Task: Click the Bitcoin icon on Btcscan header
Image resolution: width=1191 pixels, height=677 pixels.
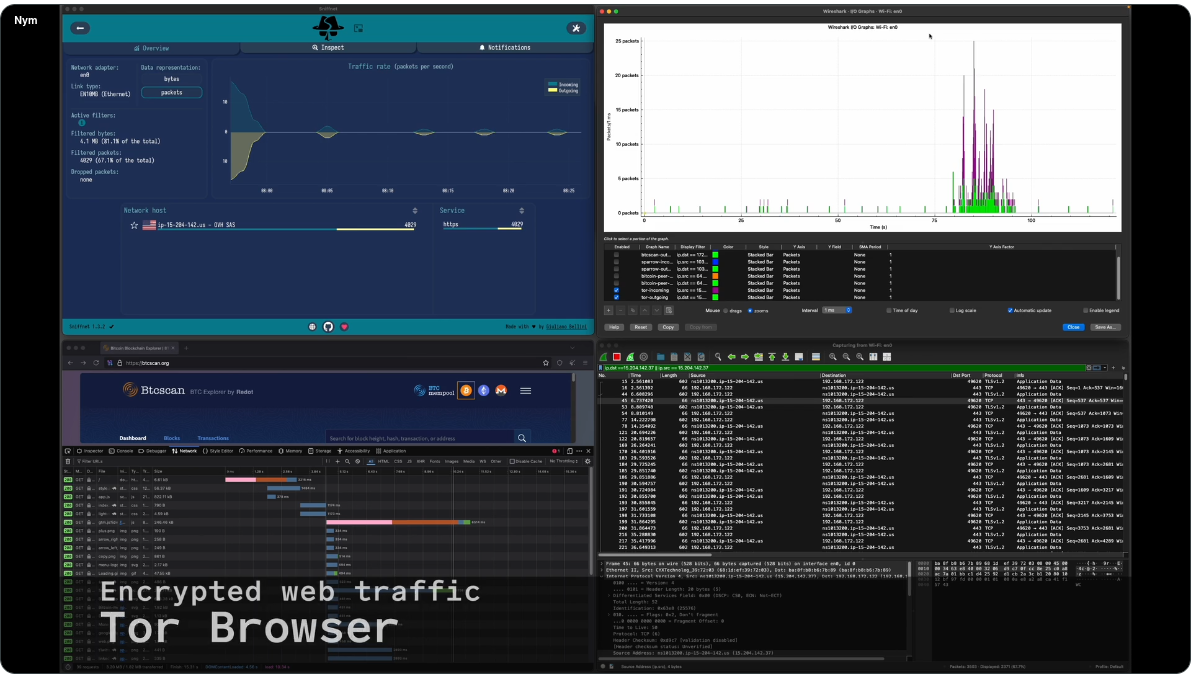Action: click(x=466, y=390)
